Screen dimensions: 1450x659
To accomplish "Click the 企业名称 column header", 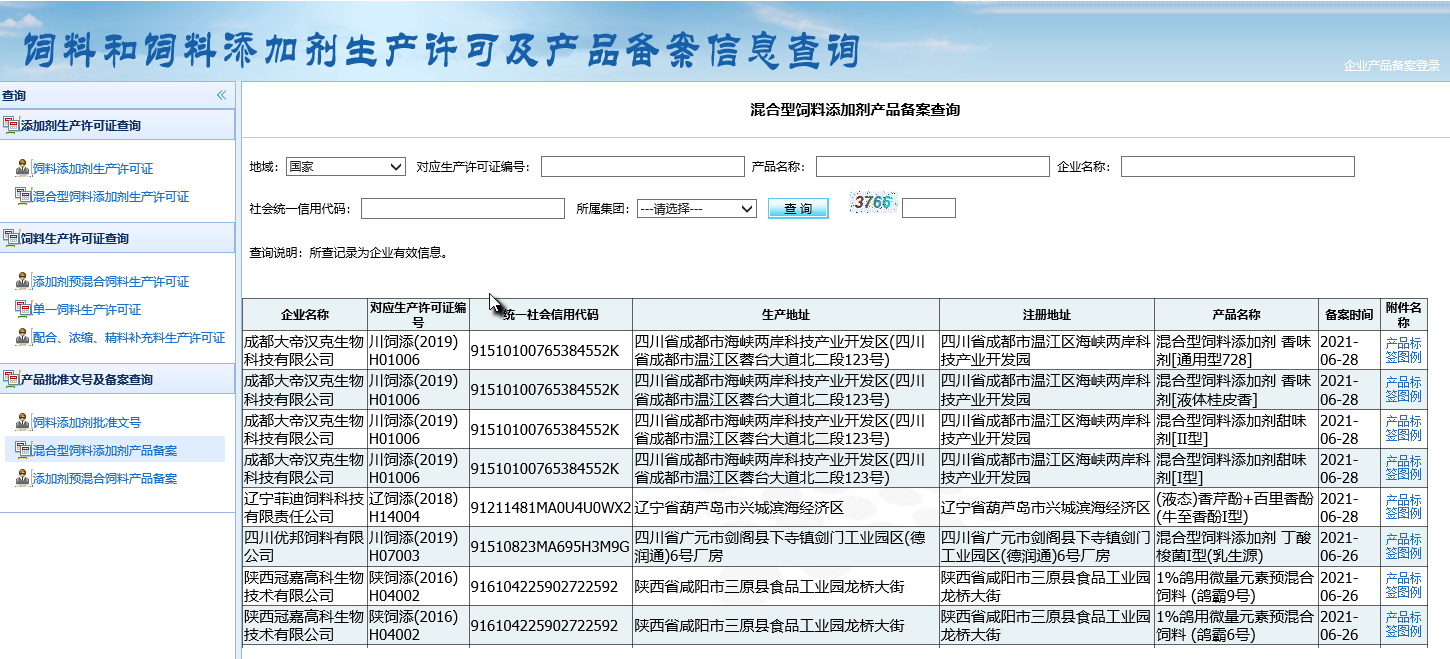I will [x=305, y=314].
